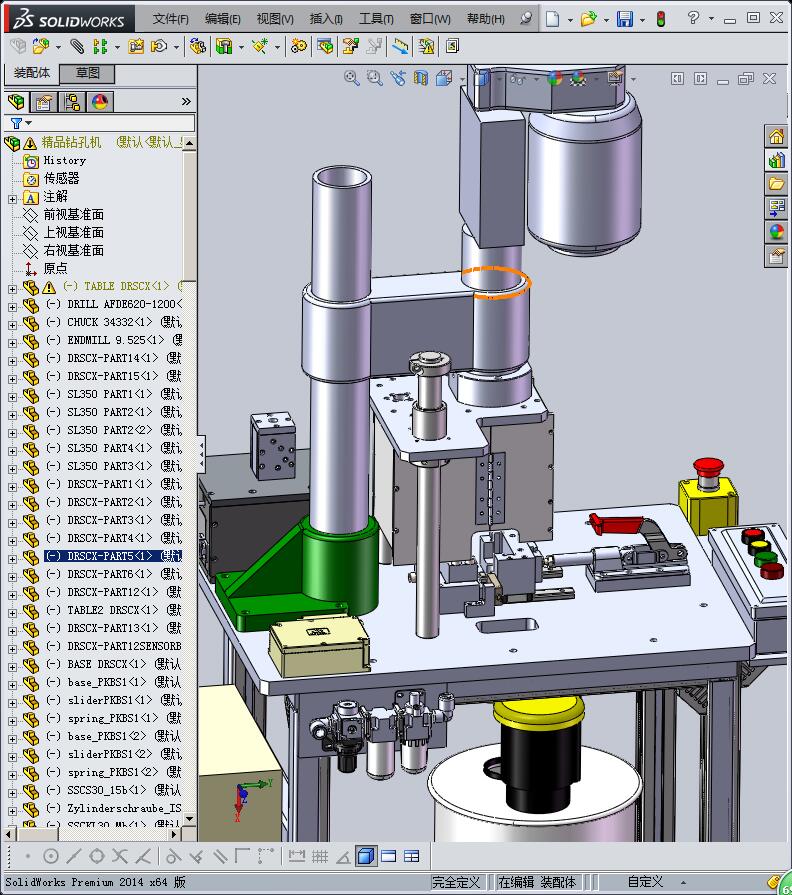The height and width of the screenshot is (895, 792).
Task: Toggle the four view layout icon
Action: coord(411,856)
